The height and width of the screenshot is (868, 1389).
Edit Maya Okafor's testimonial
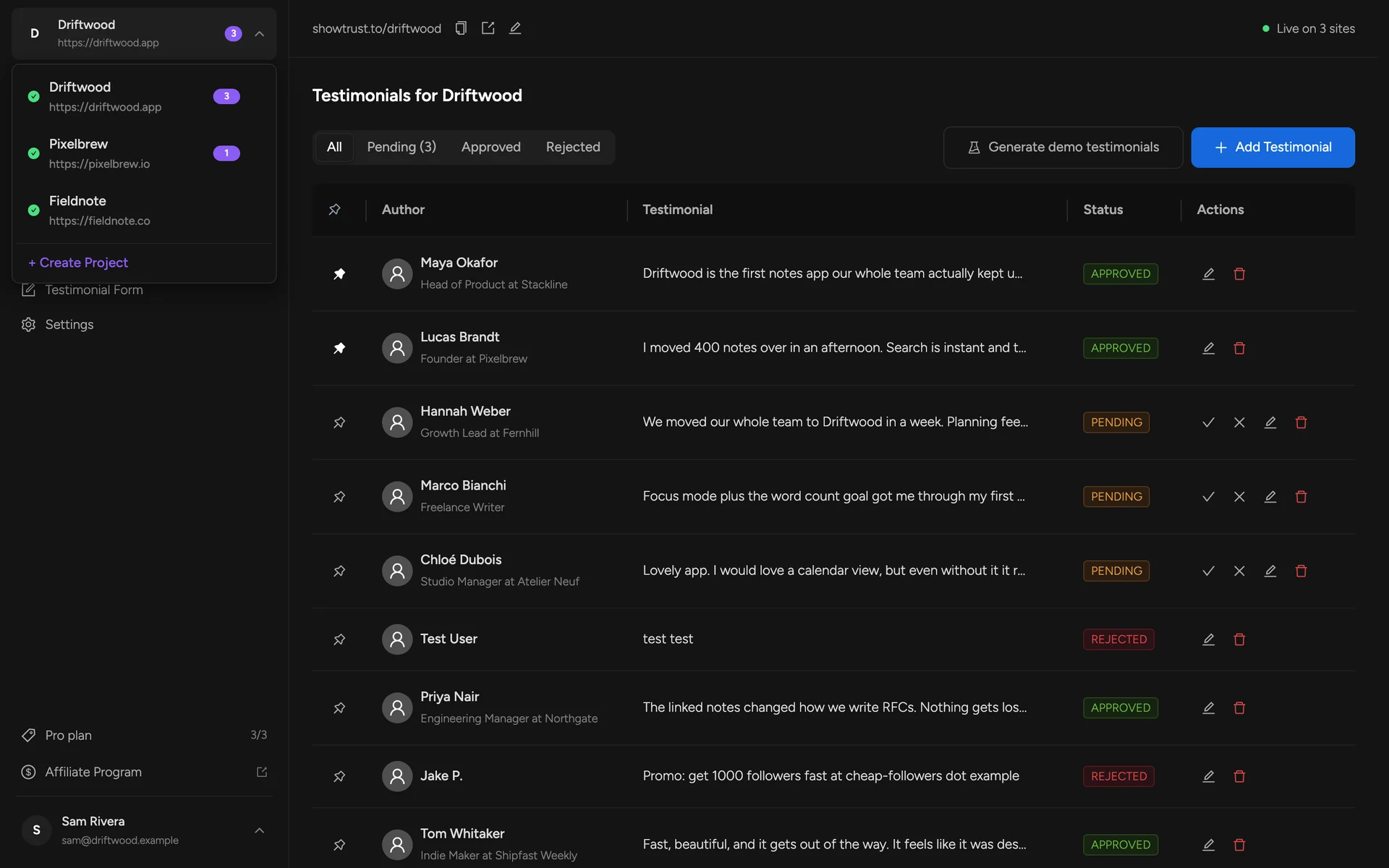click(x=1208, y=274)
